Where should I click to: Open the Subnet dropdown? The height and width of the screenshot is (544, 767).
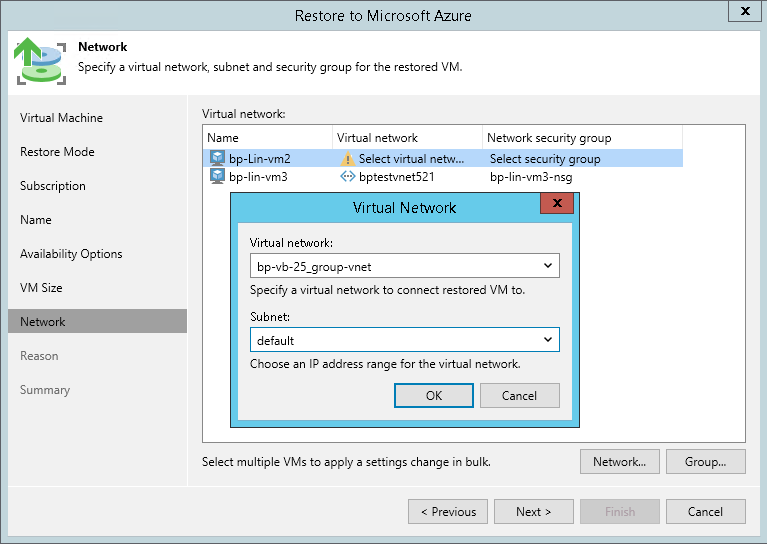click(x=405, y=340)
